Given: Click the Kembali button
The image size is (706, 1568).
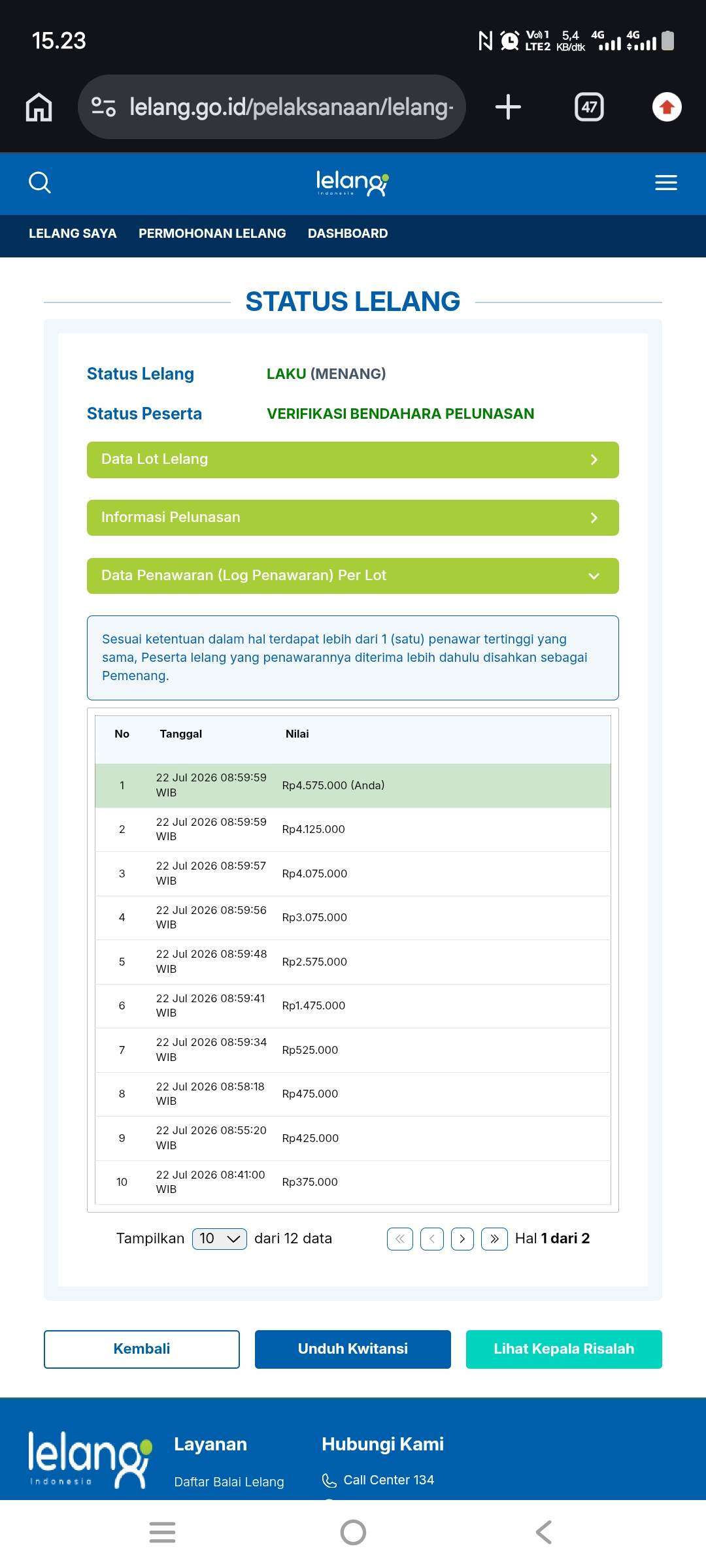Looking at the screenshot, I should click(142, 1349).
